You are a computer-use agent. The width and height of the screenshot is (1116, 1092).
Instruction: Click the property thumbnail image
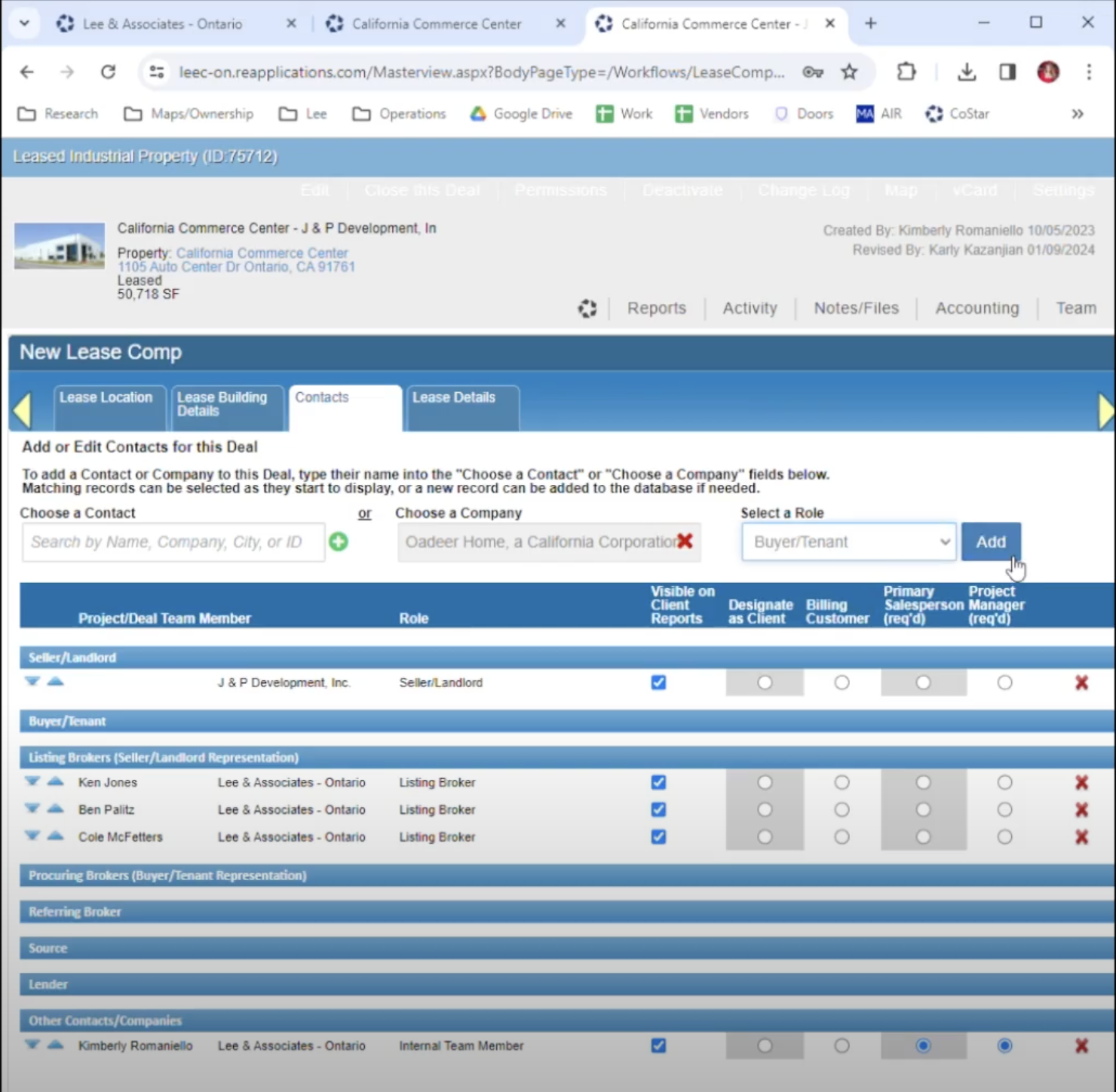(x=60, y=246)
